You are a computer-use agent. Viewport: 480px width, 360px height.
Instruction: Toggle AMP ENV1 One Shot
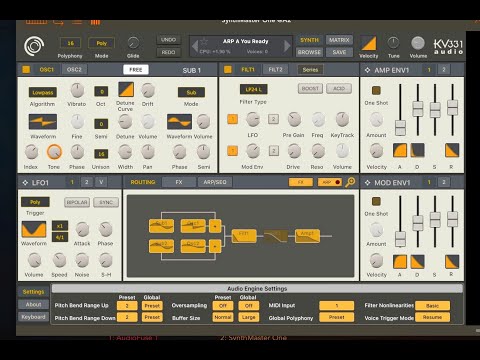[376, 90]
